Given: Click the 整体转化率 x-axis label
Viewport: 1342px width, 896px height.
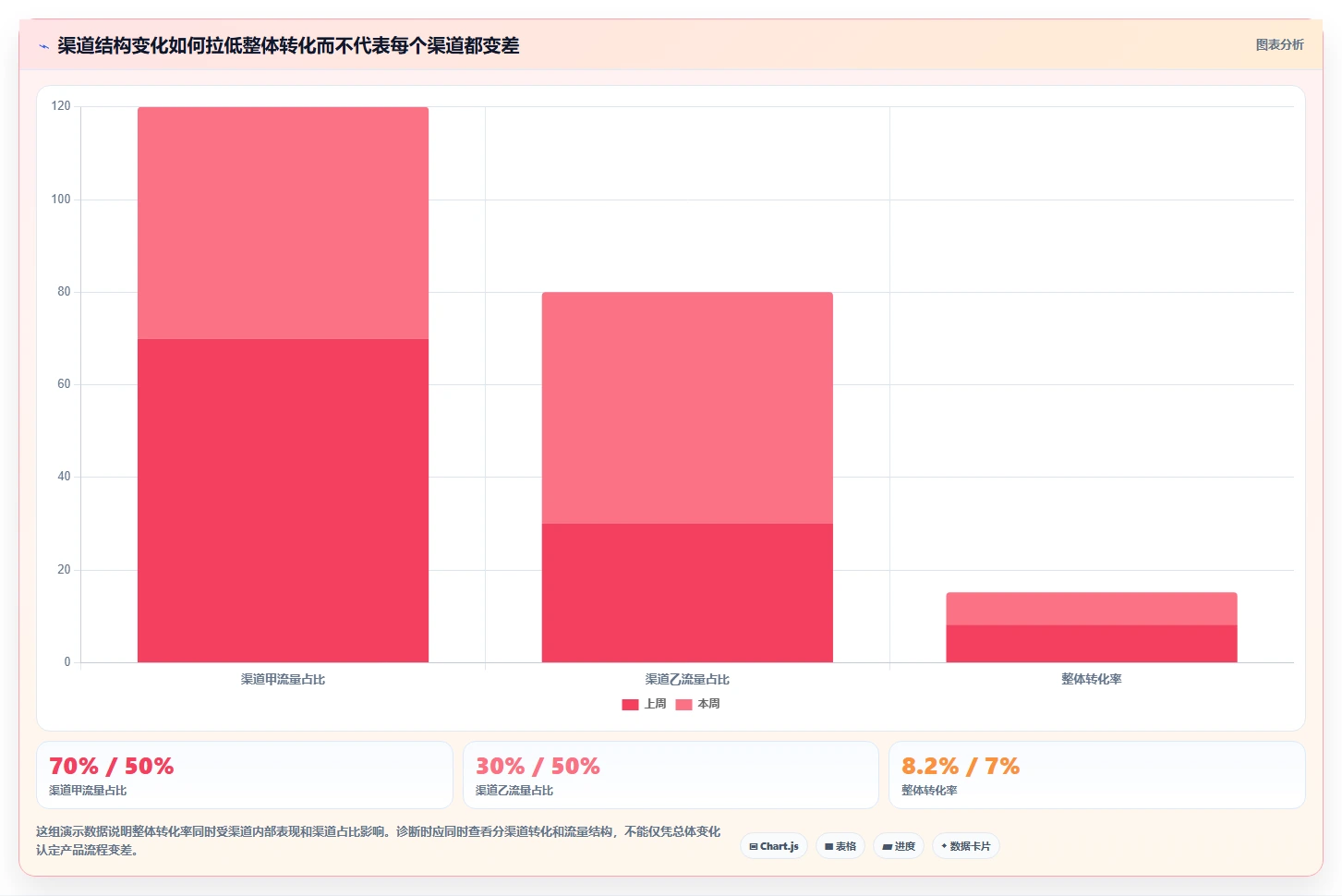Looking at the screenshot, I should (1092, 679).
